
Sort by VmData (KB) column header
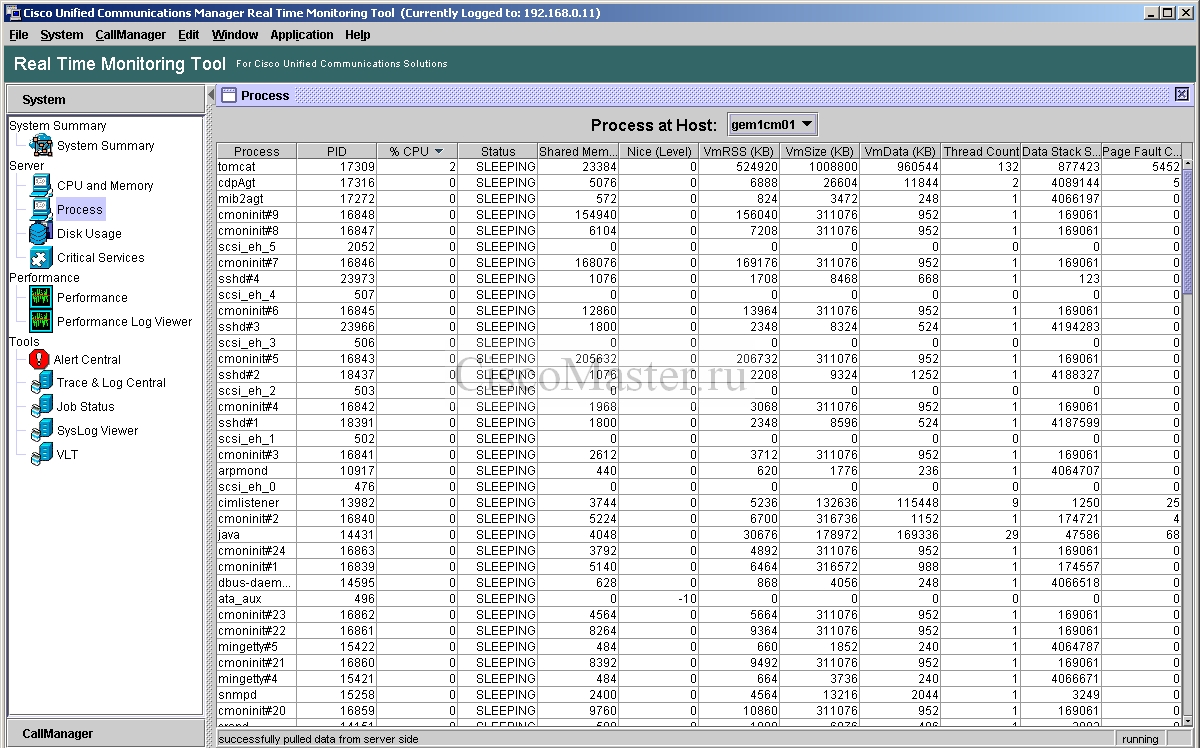900,151
